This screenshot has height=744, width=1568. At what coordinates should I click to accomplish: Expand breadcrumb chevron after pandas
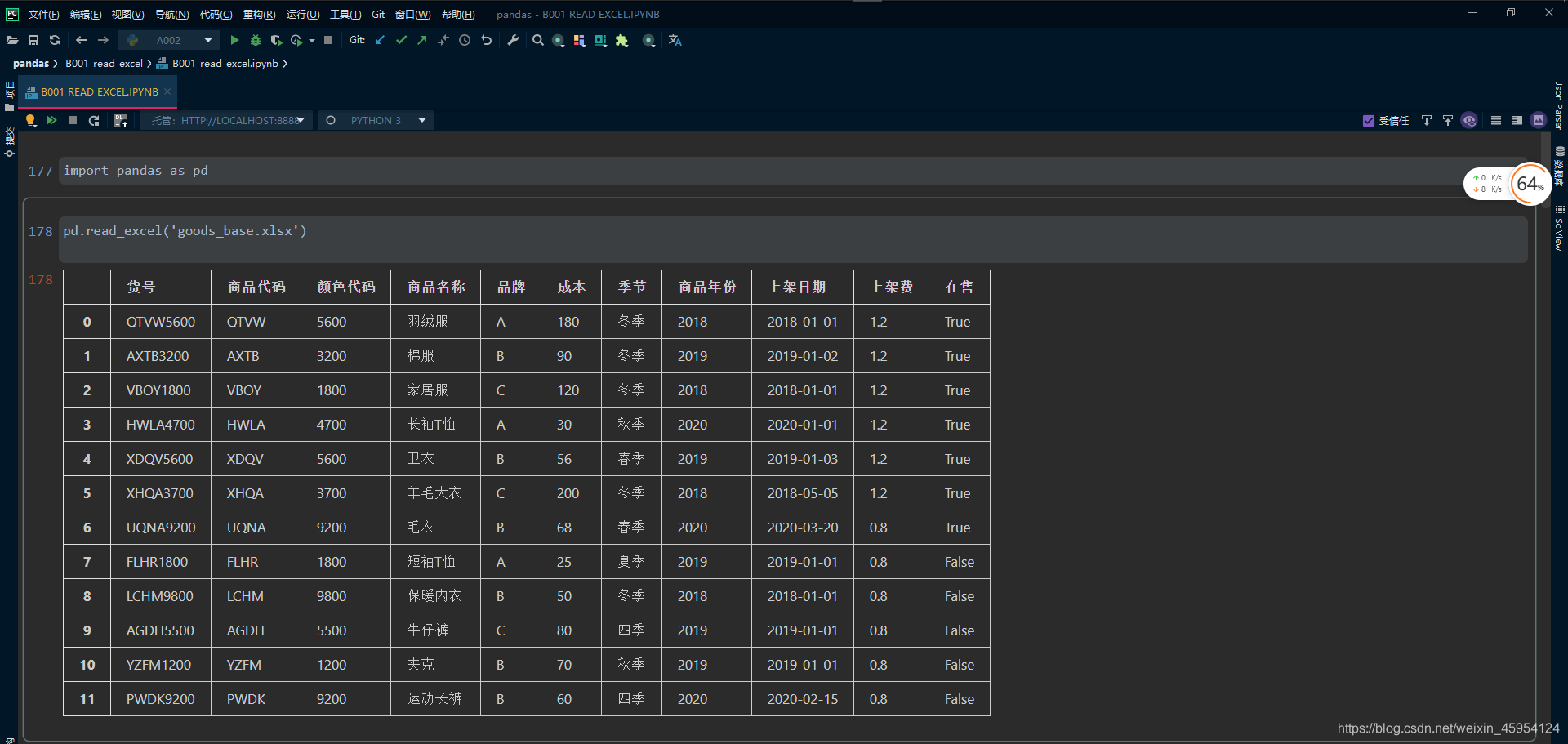point(56,64)
